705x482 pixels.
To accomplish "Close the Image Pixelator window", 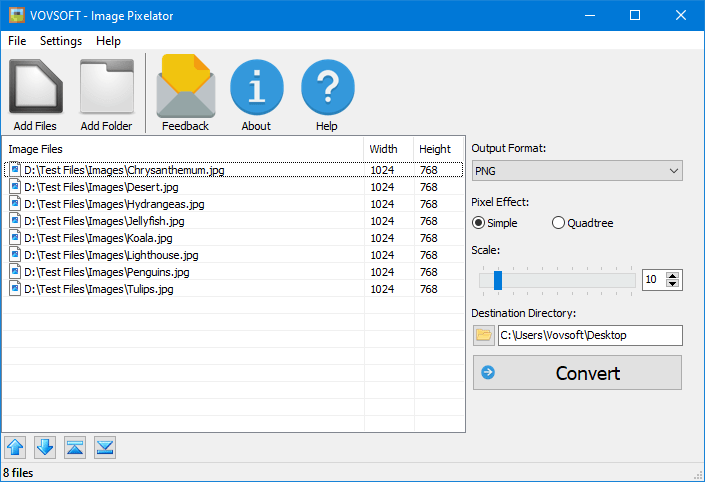I will click(x=681, y=15).
